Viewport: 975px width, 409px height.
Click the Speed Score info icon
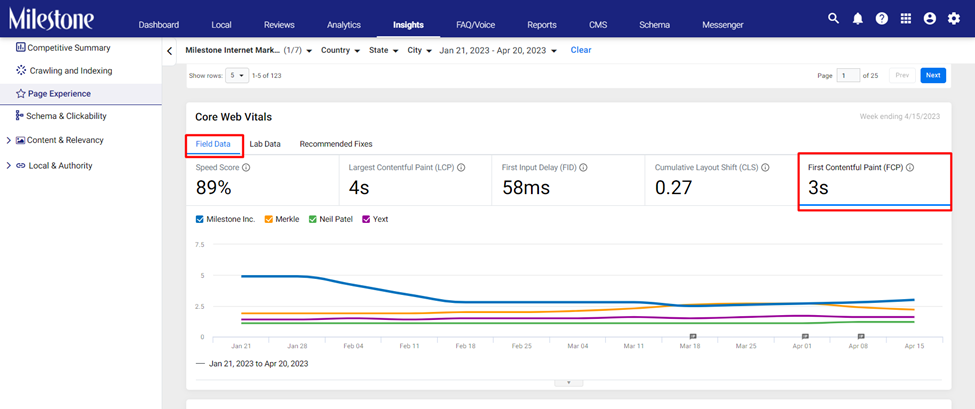(246, 168)
